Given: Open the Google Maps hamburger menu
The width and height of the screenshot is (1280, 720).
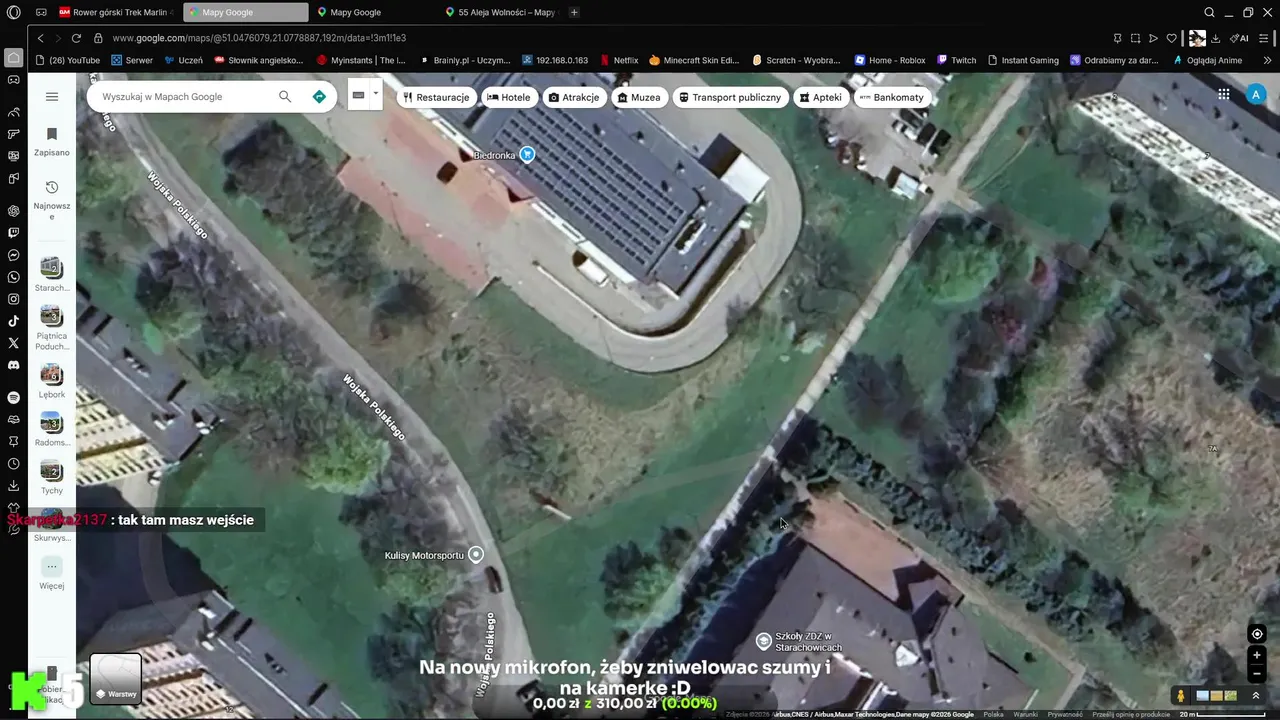Looking at the screenshot, I should (52, 97).
